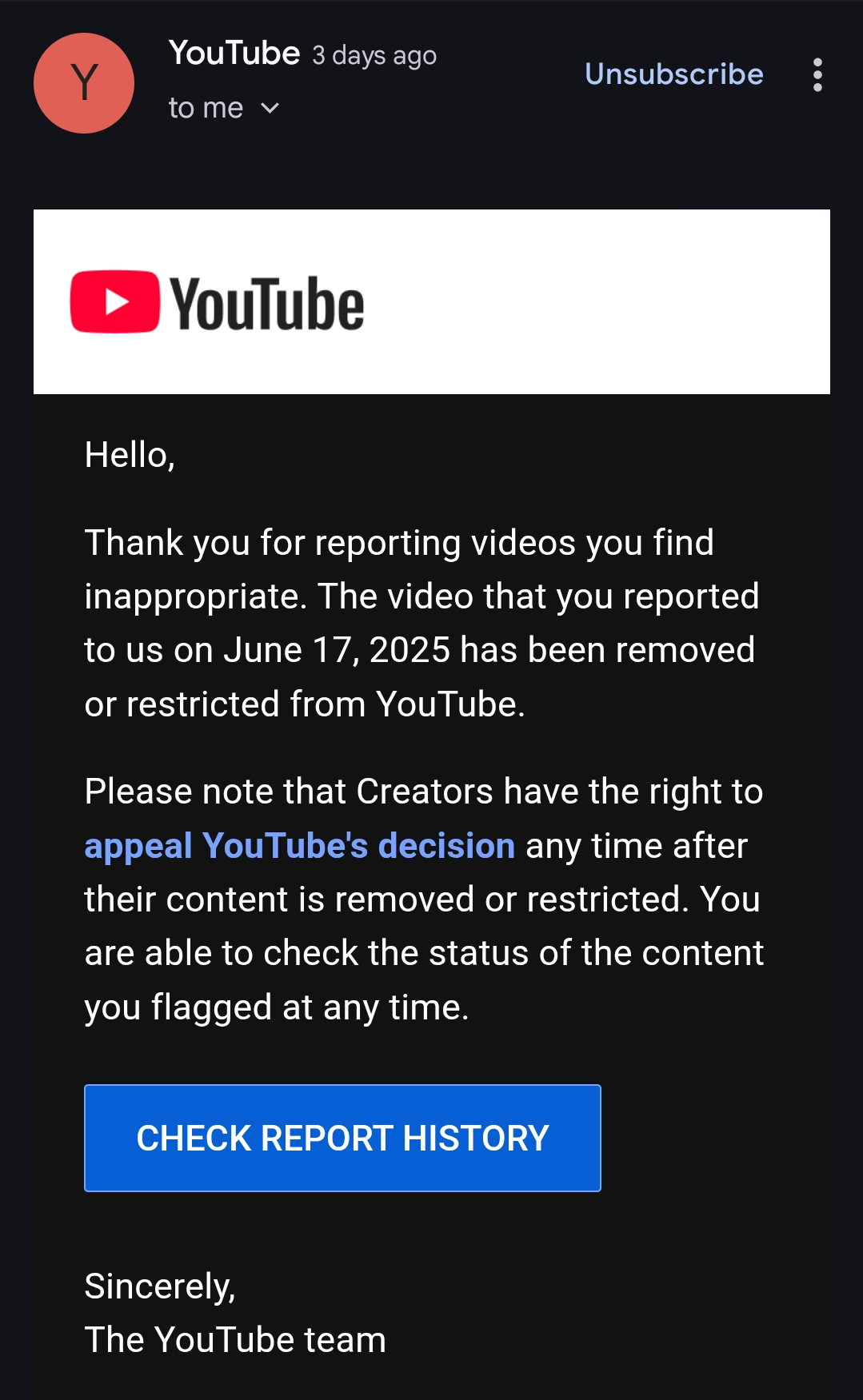Open the "appeal YouTube's decision" link

300,846
